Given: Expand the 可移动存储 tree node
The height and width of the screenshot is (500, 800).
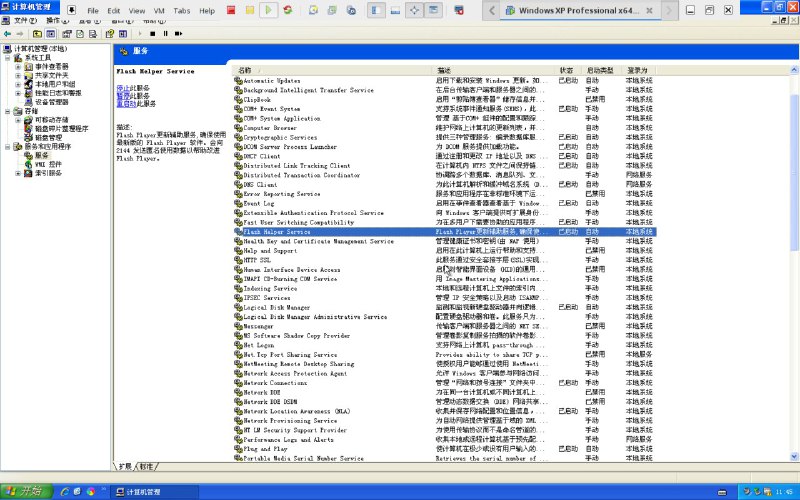Looking at the screenshot, I should pyautogui.click(x=18, y=120).
